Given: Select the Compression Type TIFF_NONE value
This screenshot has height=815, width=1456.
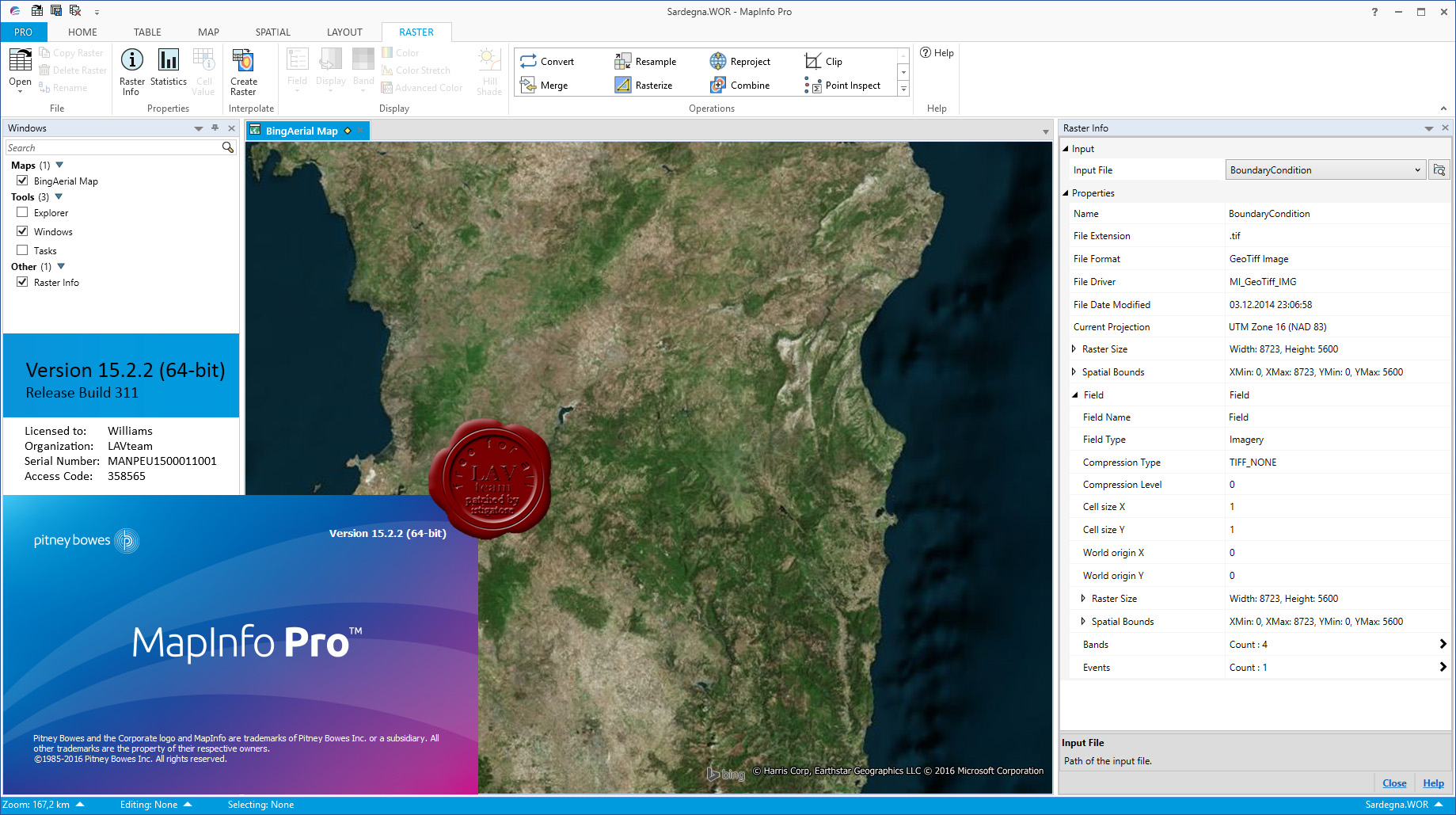Looking at the screenshot, I should coord(1253,462).
